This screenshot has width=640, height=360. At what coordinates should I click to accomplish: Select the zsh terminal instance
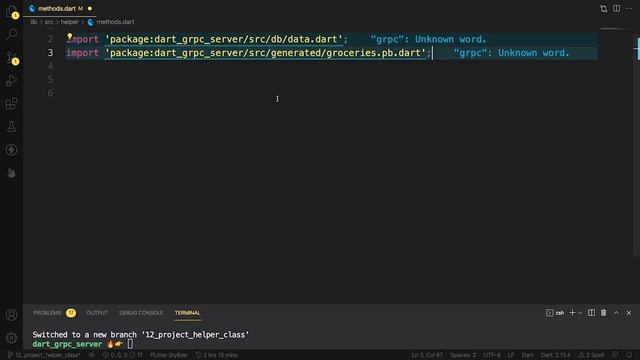point(555,313)
